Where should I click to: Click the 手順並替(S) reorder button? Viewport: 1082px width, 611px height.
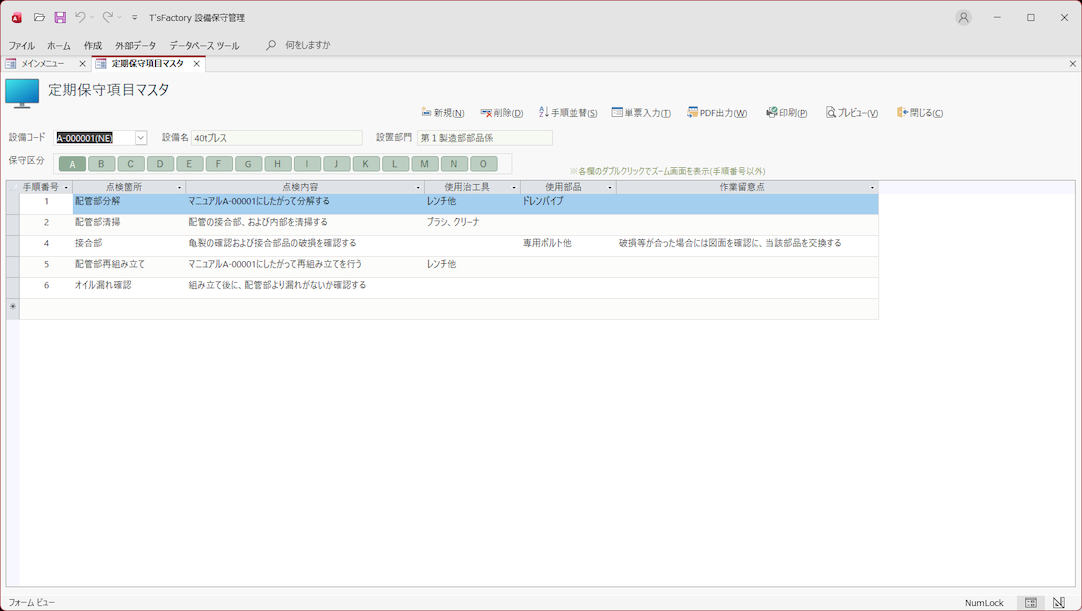click(x=568, y=113)
